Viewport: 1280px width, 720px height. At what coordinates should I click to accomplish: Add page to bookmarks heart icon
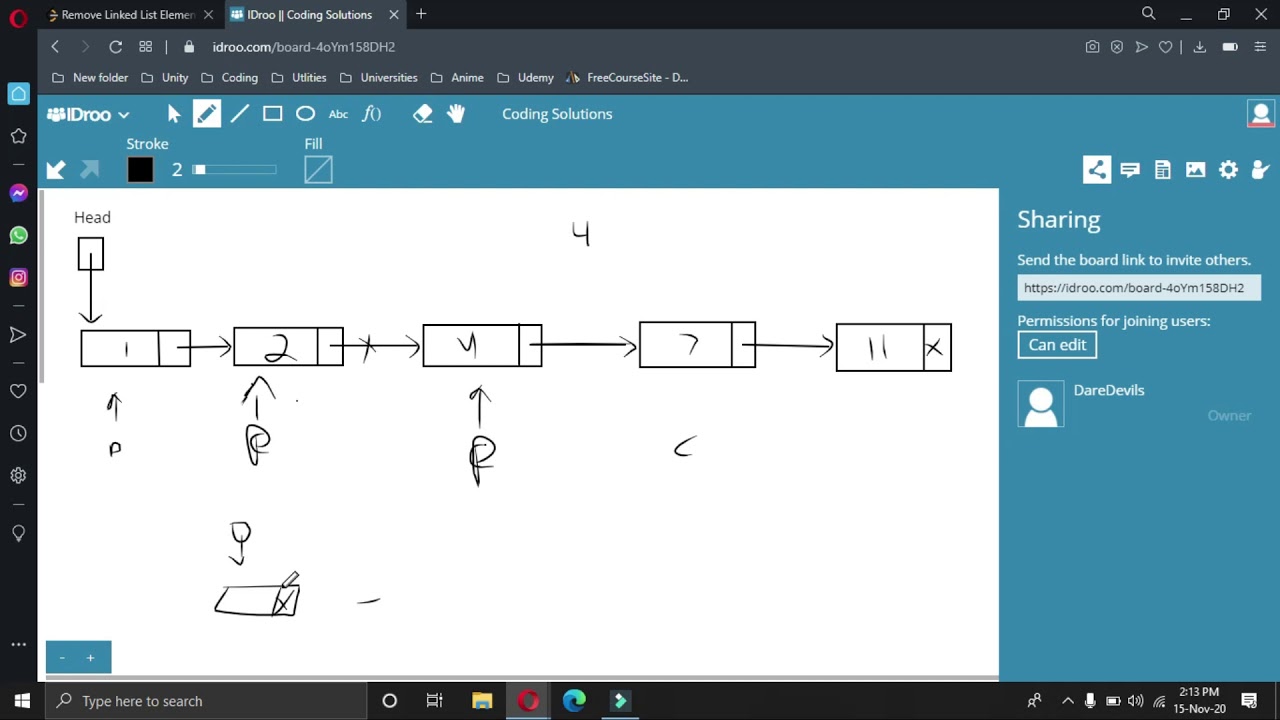[1165, 47]
